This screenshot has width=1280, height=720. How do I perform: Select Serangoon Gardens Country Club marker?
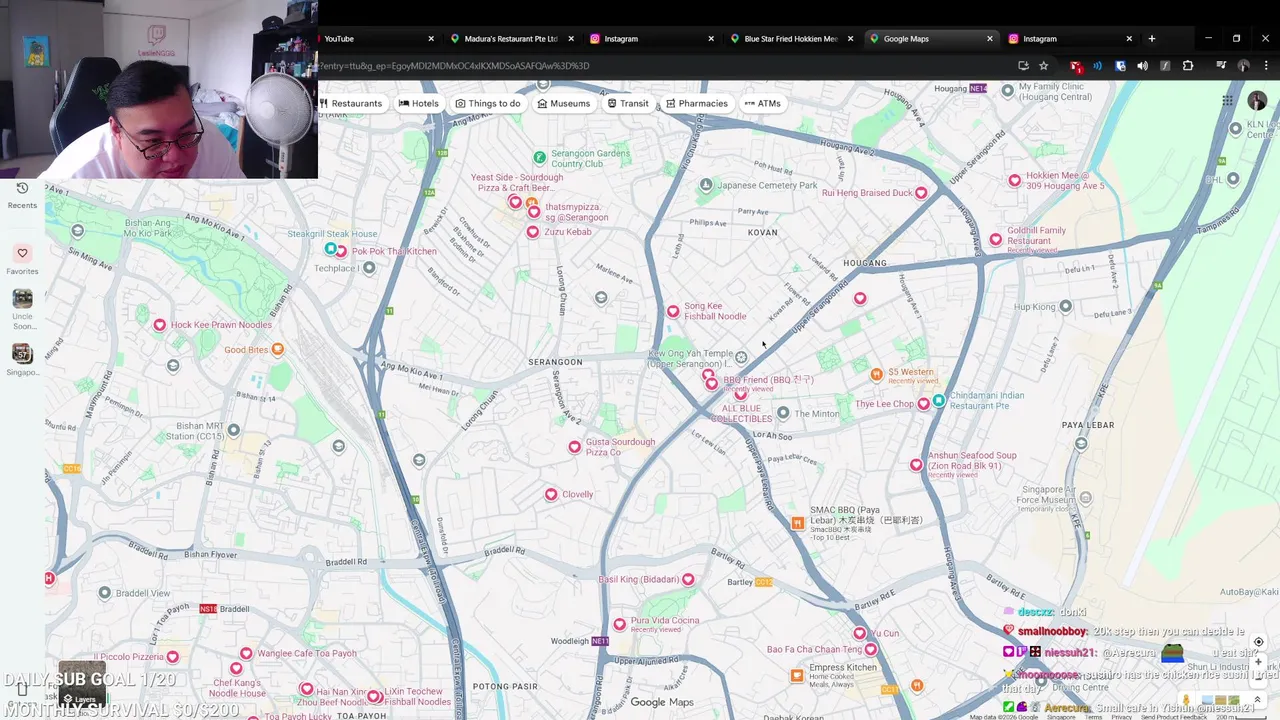539,158
